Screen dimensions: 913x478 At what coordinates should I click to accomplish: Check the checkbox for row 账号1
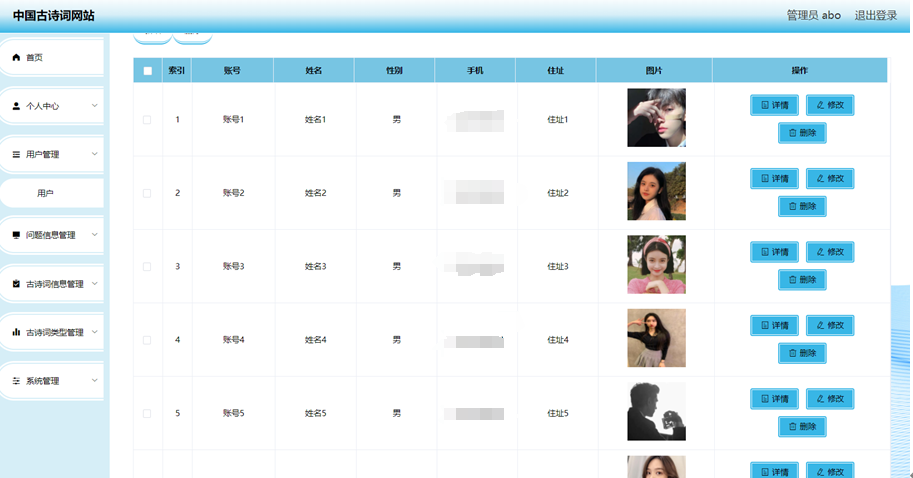[147, 120]
